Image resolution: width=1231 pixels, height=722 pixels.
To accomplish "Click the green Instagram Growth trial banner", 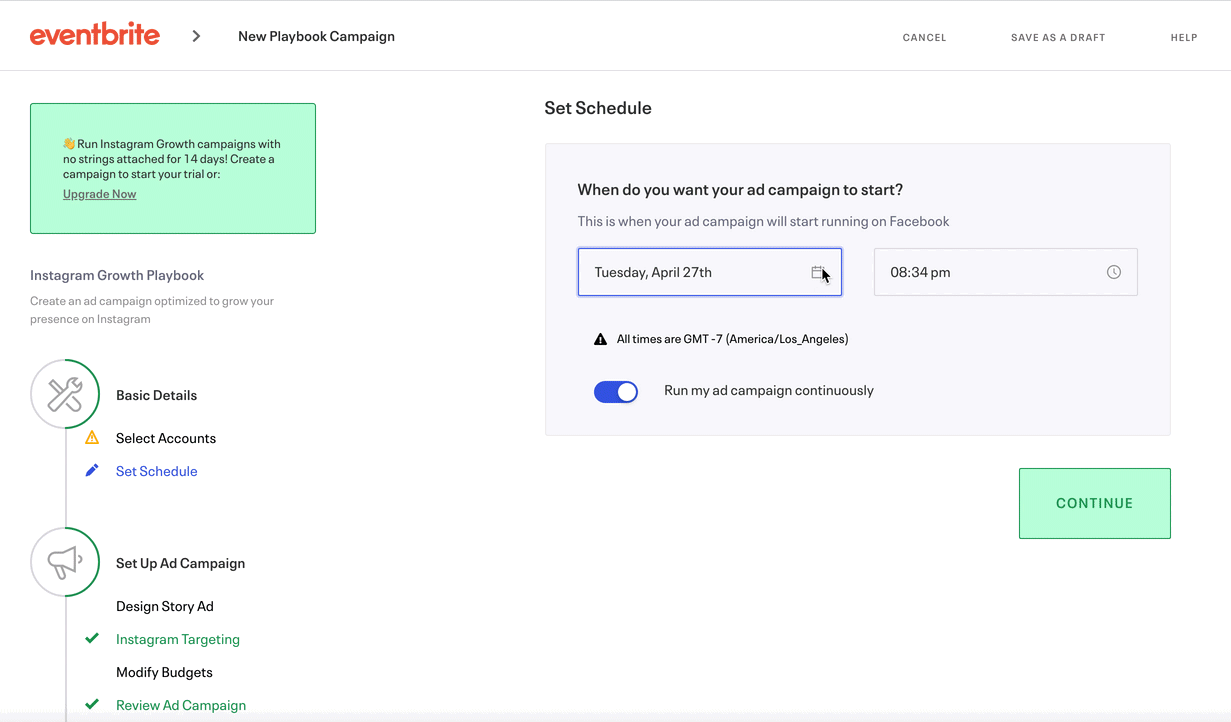I will pyautogui.click(x=173, y=168).
